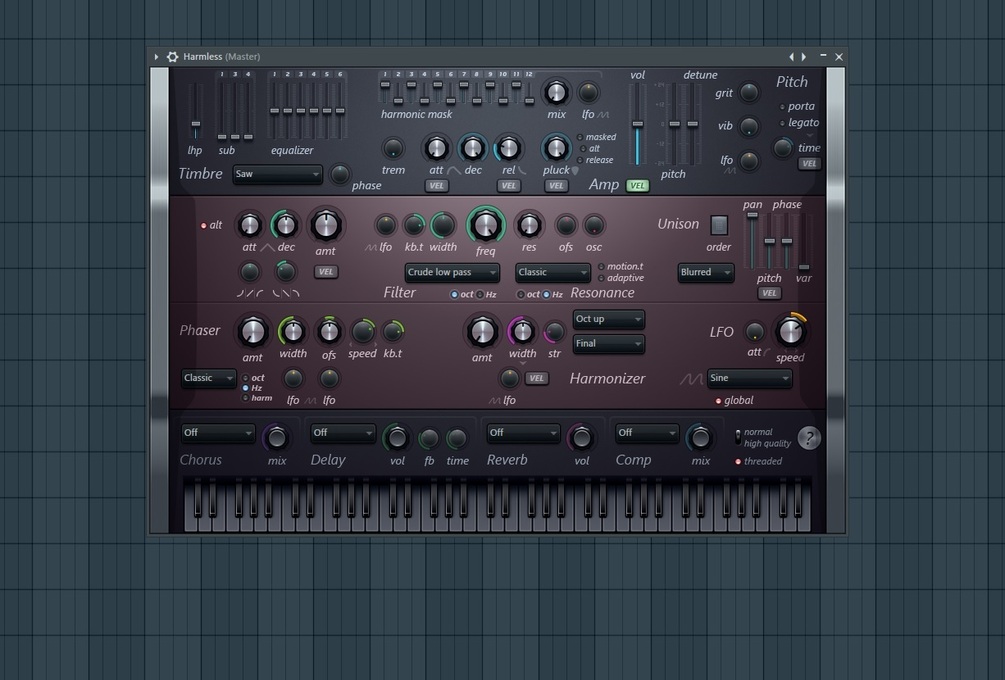Click the LFO speed knob
The height and width of the screenshot is (680, 1005).
pyautogui.click(x=790, y=331)
